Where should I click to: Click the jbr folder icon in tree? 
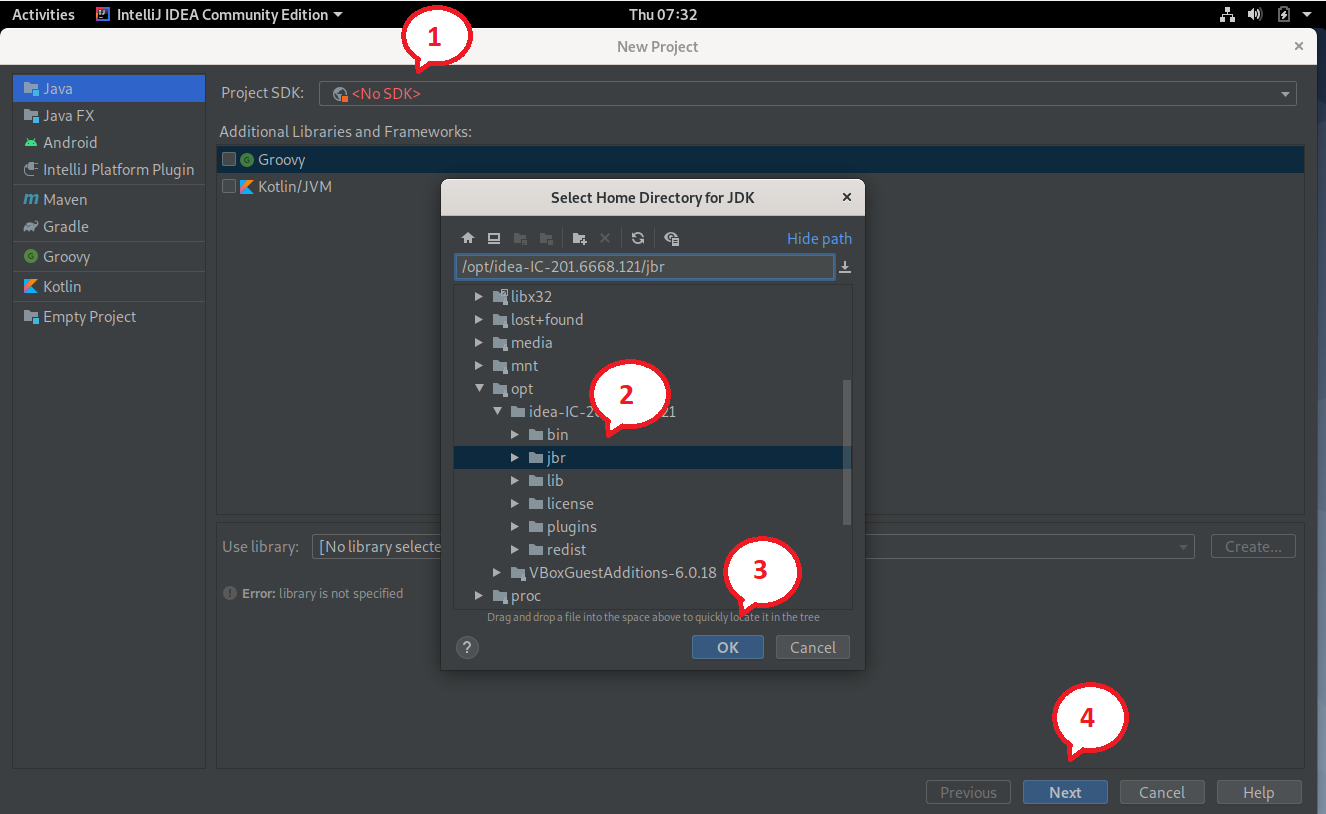click(536, 457)
